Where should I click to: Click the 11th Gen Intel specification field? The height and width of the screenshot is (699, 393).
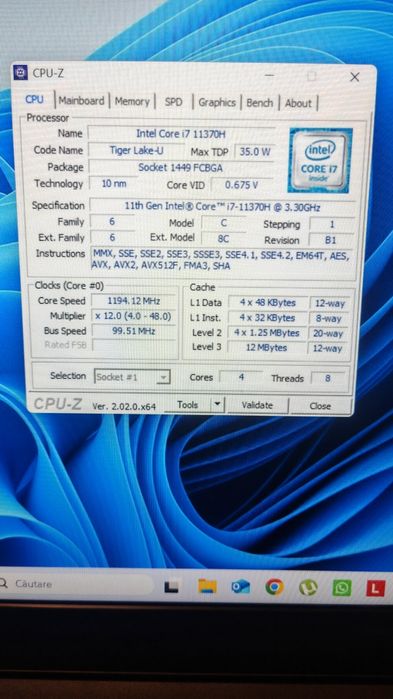222,207
